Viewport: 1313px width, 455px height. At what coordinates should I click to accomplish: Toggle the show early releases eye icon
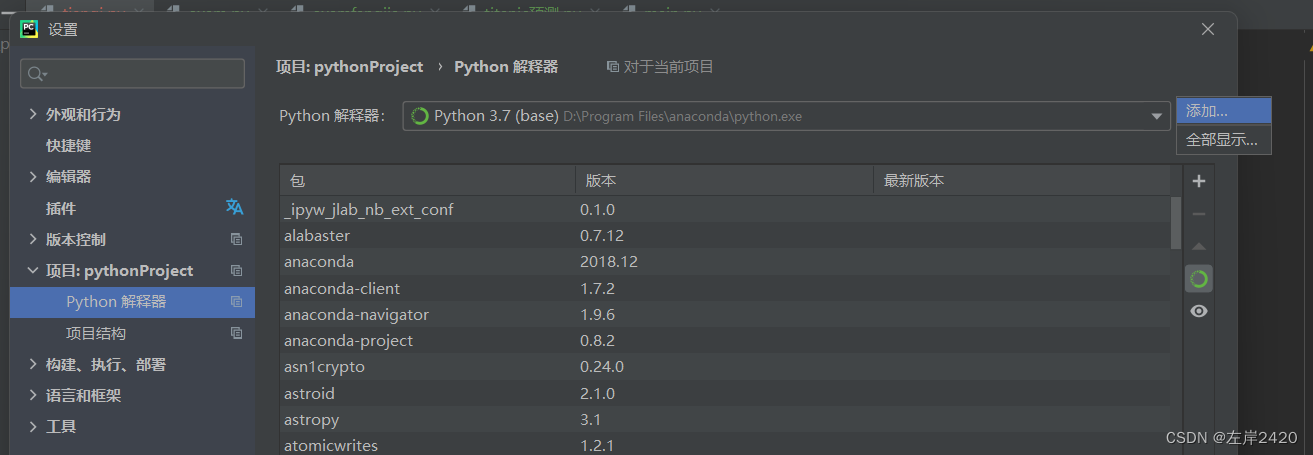click(x=1199, y=311)
